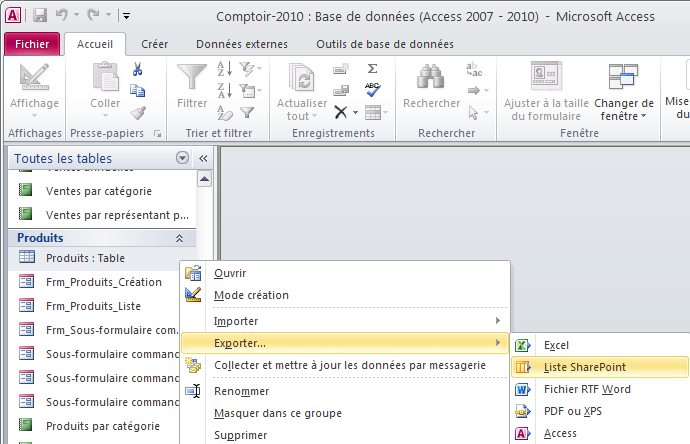Click the Fichier button
690x444 pixels.
(x=31, y=44)
